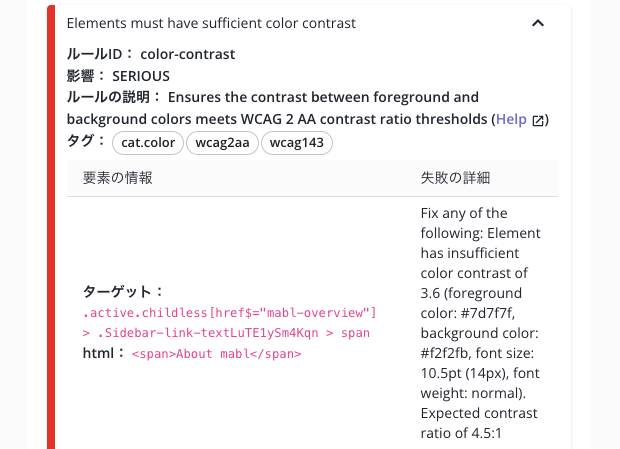620x449 pixels.
Task: Open the Help link for WCAG contrast
Action: [x=510, y=120]
